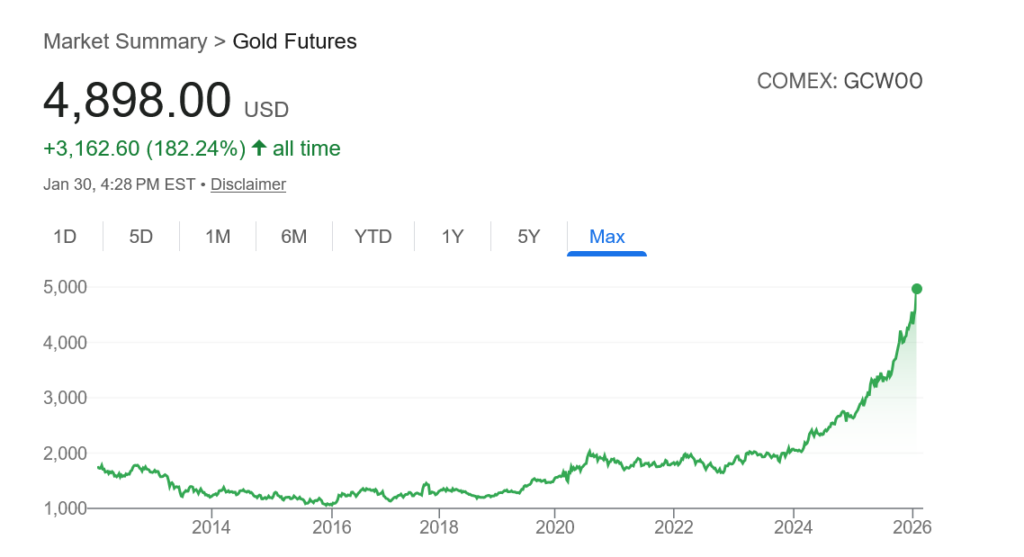This screenshot has height=557, width=1024.
Task: Select the 5D time range tab
Action: 141,237
